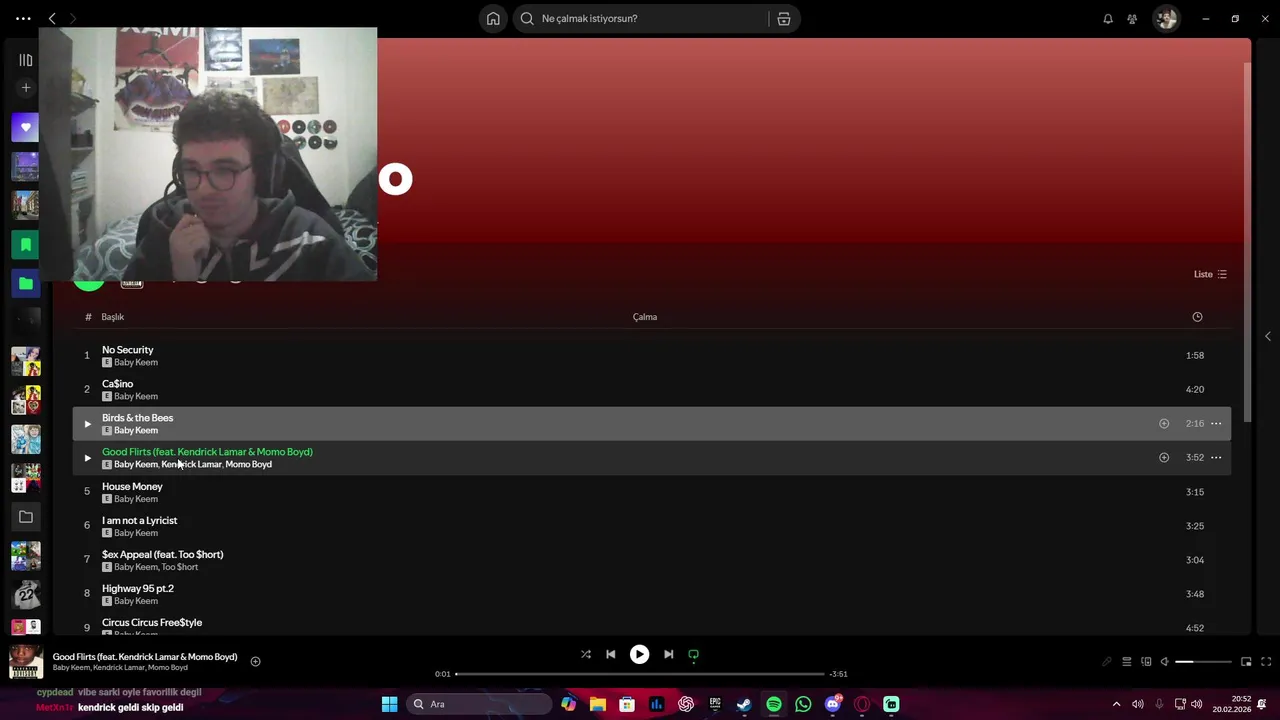Viewport: 1280px width, 720px height.
Task: Select the track Ca$ino
Action: (x=651, y=389)
